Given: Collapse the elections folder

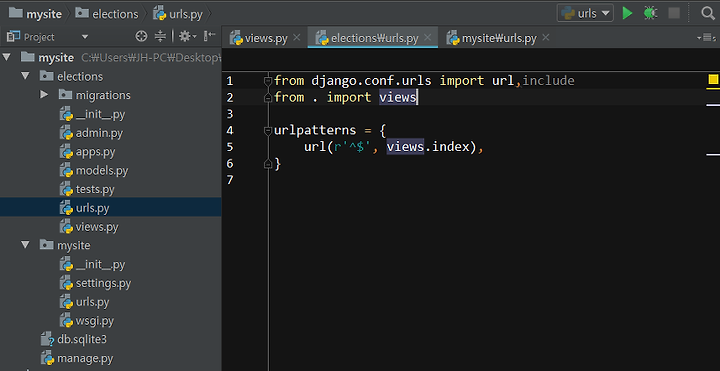Looking at the screenshot, I should (25, 76).
